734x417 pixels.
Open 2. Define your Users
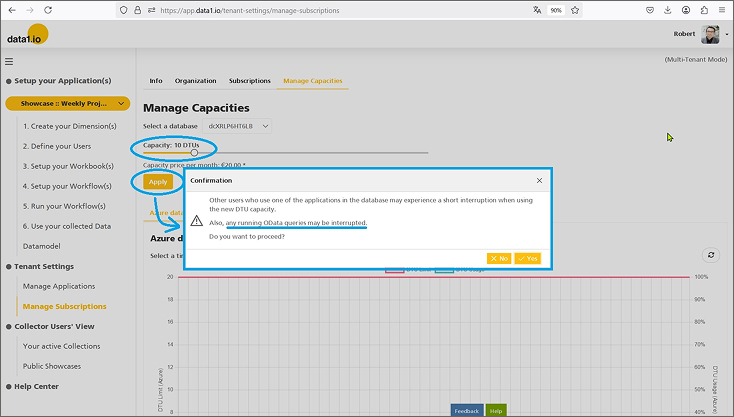pos(57,146)
